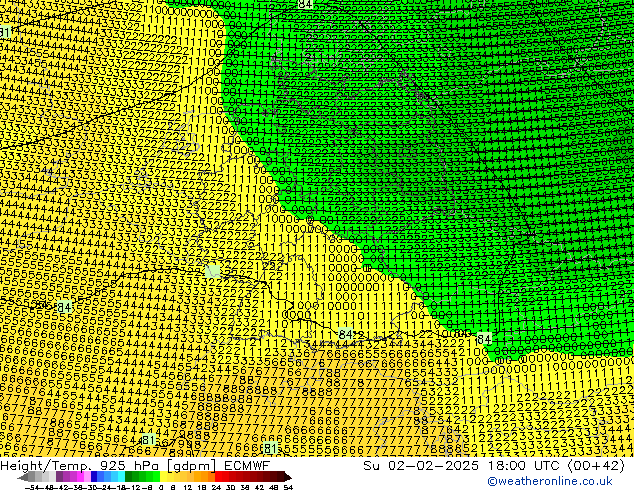
Task: Select the '81' contour label at the map's upper-left edge
Action: [5, 32]
